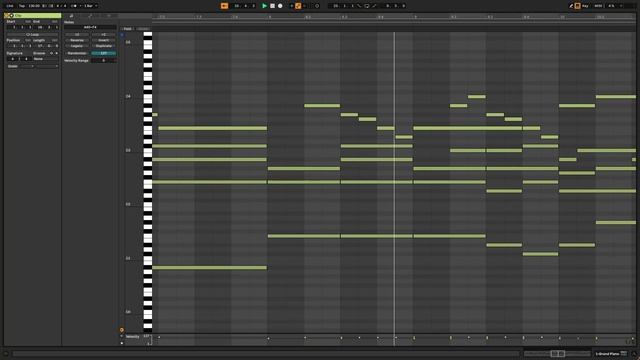
Task: Click the Velocity lane label
Action: [x=133, y=337]
